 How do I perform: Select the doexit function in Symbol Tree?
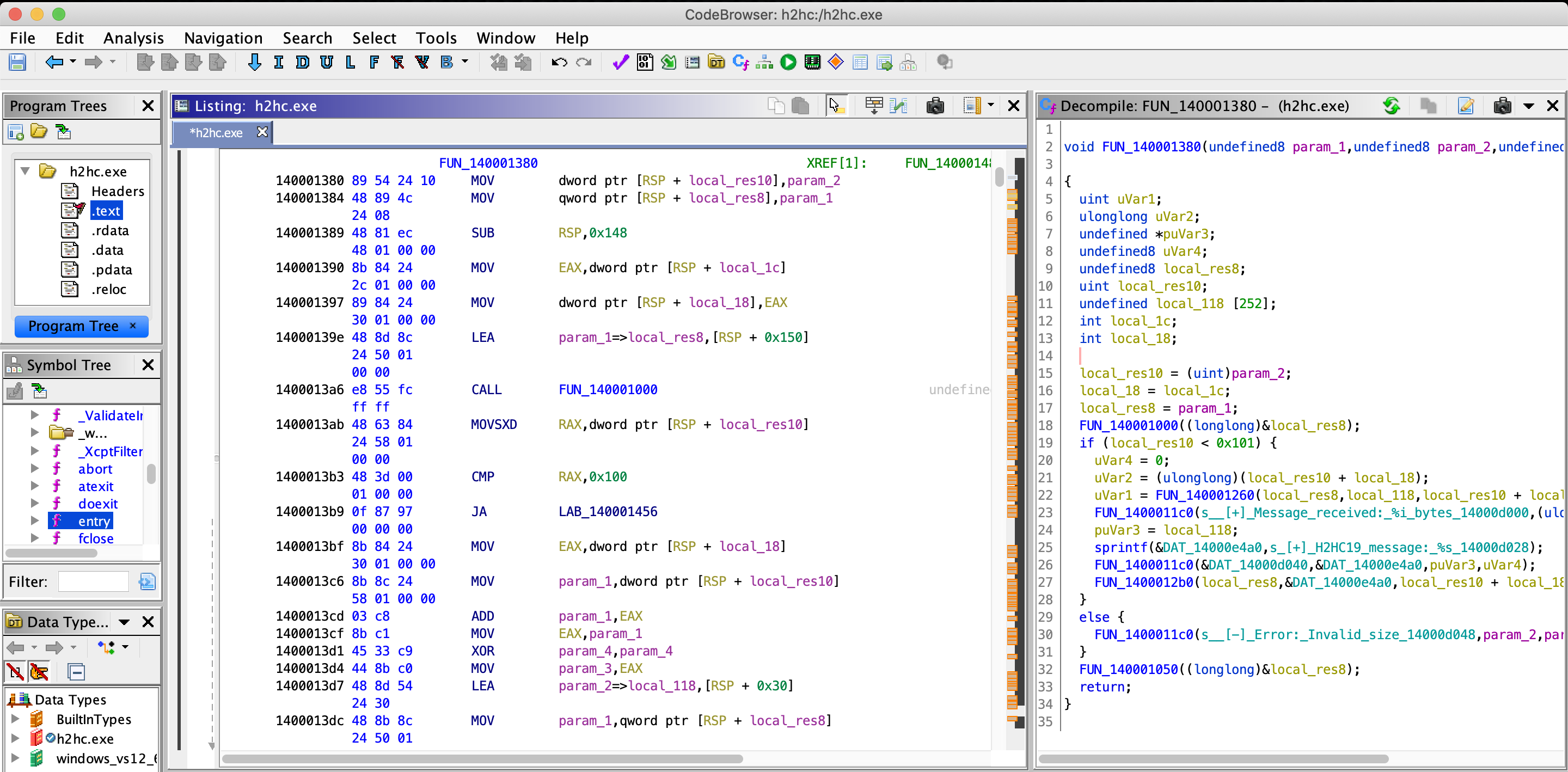97,504
